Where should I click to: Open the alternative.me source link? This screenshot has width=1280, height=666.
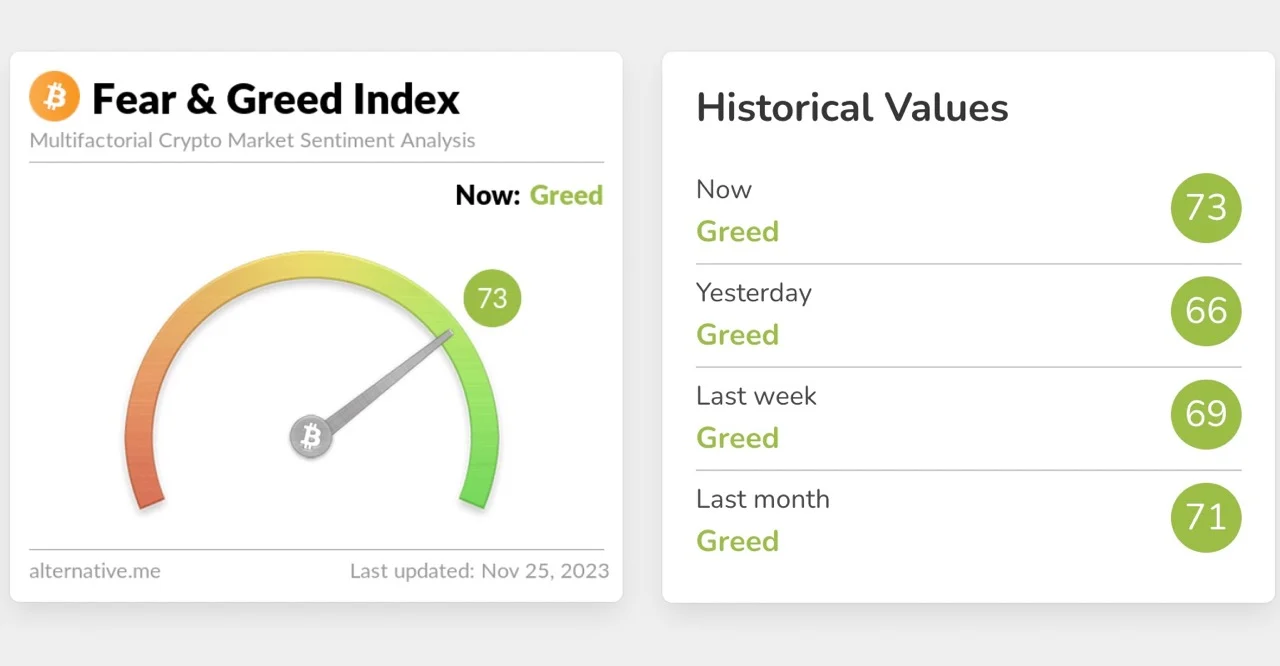95,571
